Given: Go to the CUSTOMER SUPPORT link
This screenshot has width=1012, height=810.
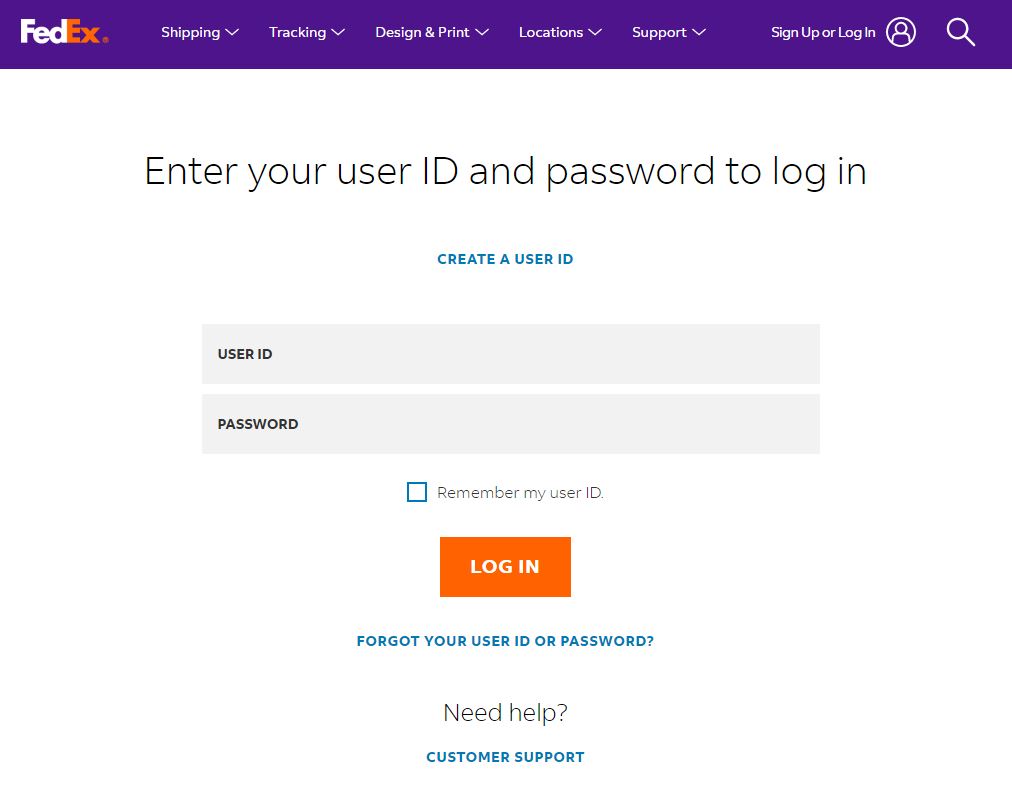Looking at the screenshot, I should [505, 757].
